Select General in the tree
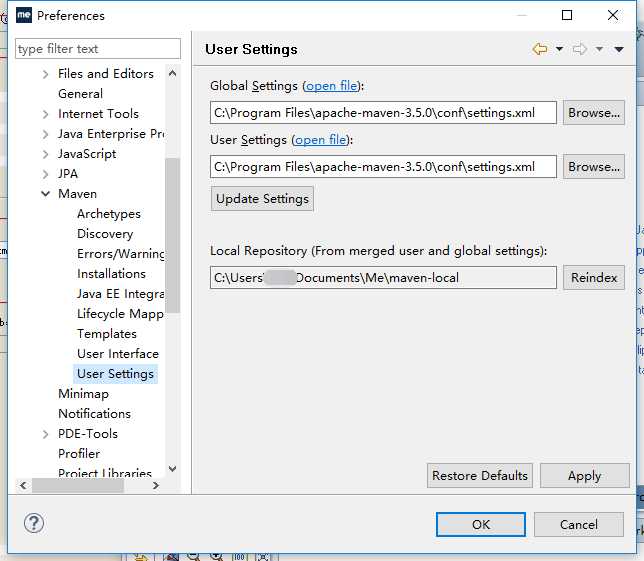Image resolution: width=644 pixels, height=561 pixels. click(x=80, y=94)
